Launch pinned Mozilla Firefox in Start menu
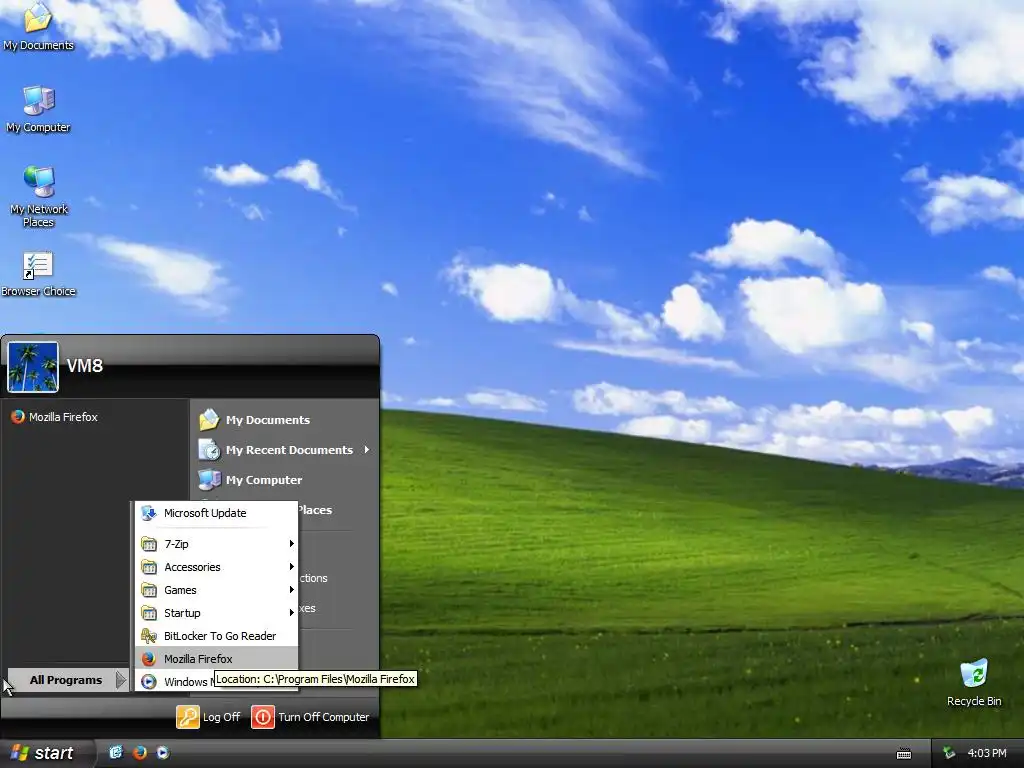Viewport: 1024px width, 768px height. (x=55, y=417)
